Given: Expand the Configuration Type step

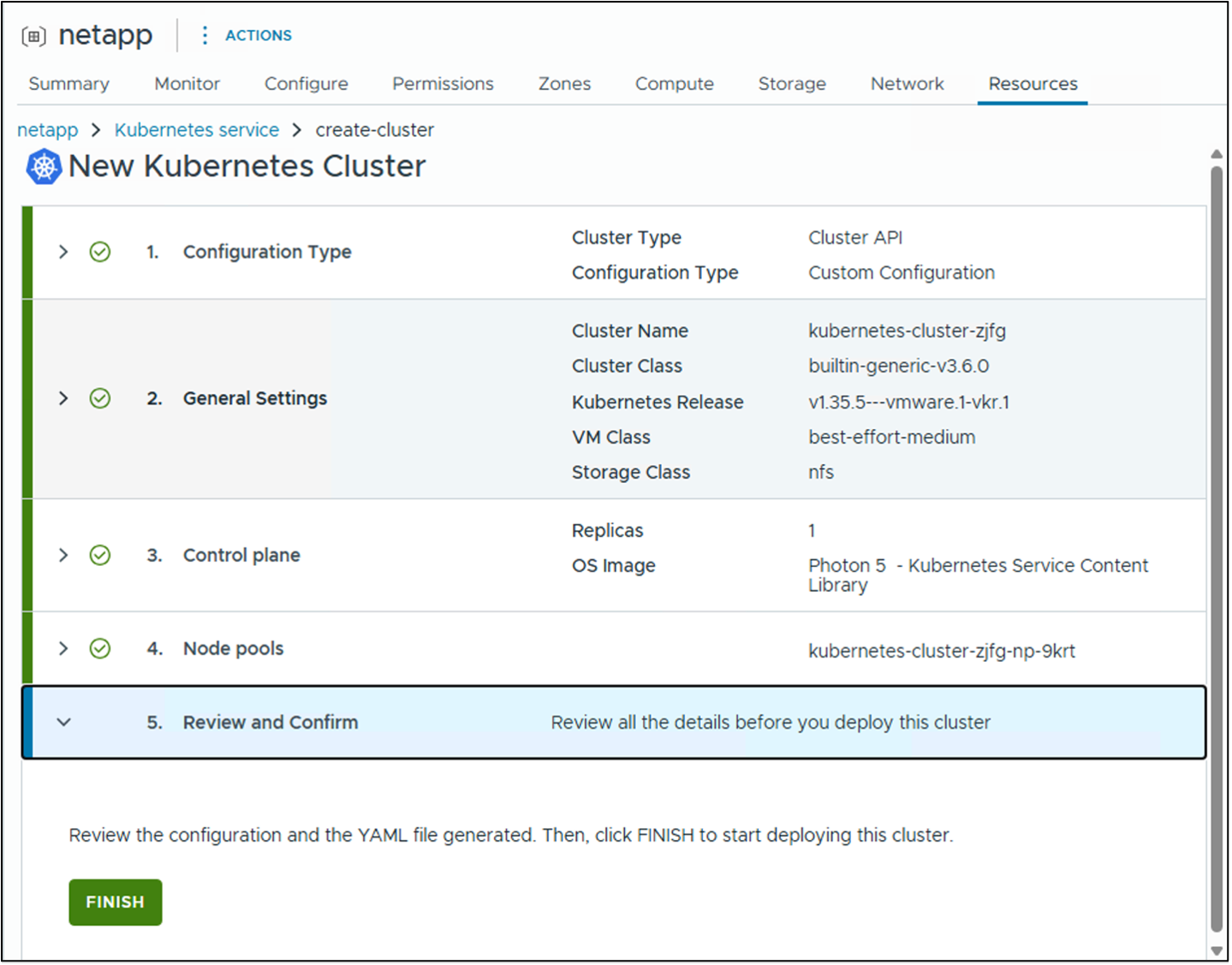Looking at the screenshot, I should pyautogui.click(x=63, y=252).
